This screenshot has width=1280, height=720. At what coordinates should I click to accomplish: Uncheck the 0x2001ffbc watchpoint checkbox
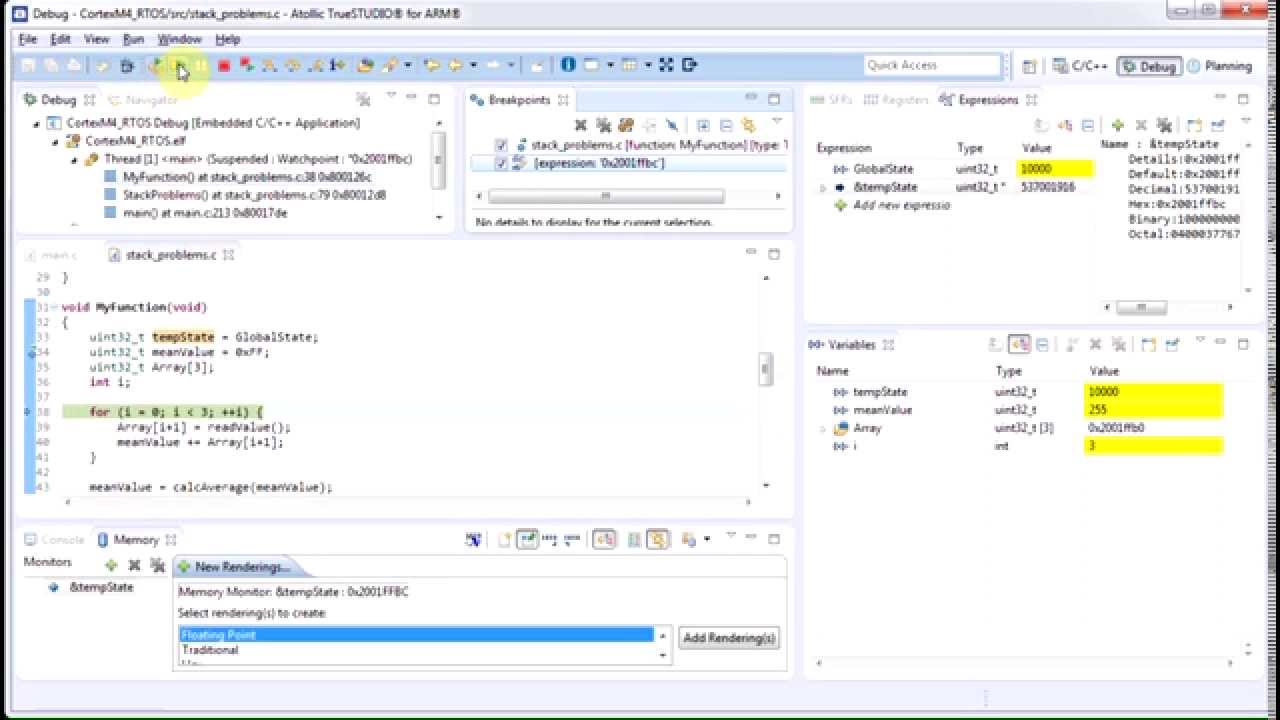(501, 163)
